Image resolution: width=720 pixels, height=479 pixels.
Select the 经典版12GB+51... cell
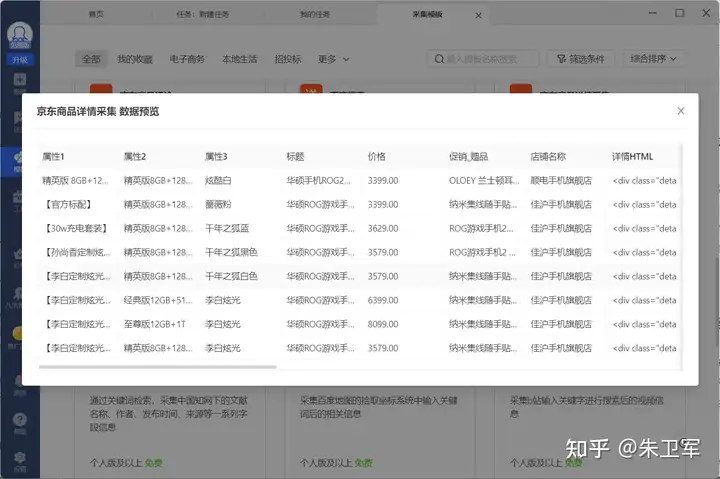pos(158,300)
